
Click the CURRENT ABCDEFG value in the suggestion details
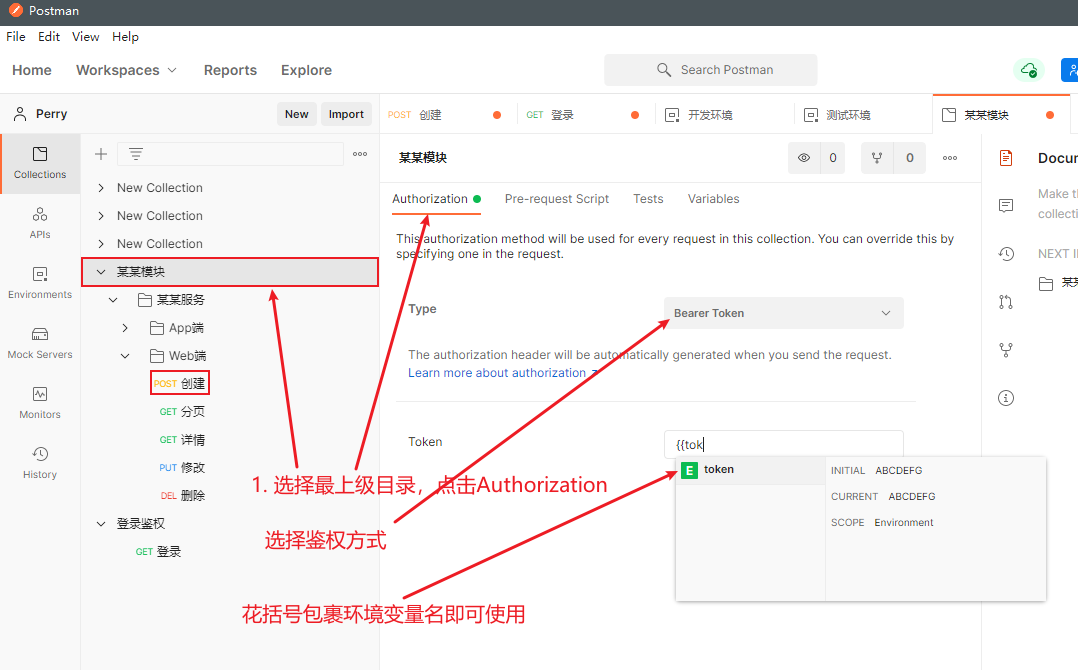912,497
